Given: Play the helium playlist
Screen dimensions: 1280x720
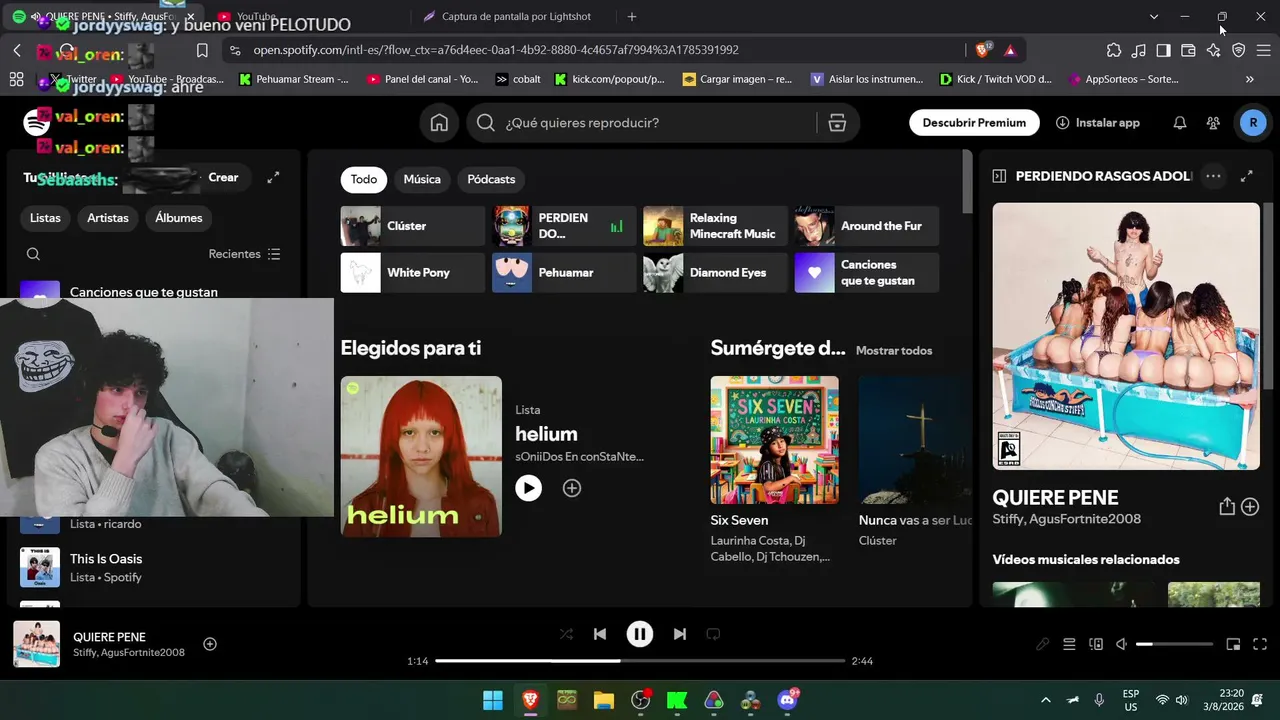Looking at the screenshot, I should coord(528,488).
